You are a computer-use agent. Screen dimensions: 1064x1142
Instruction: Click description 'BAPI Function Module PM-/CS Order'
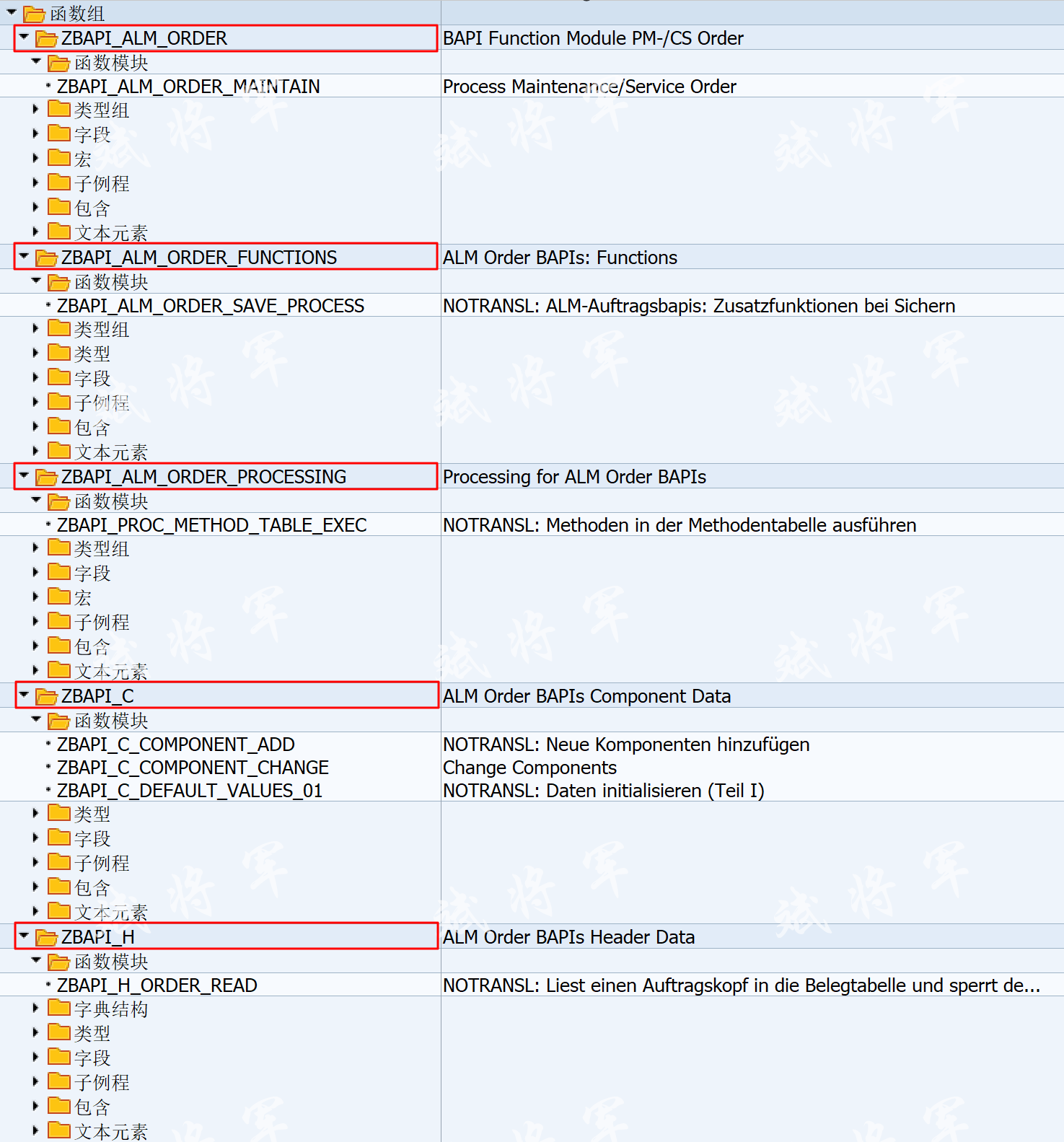click(593, 38)
